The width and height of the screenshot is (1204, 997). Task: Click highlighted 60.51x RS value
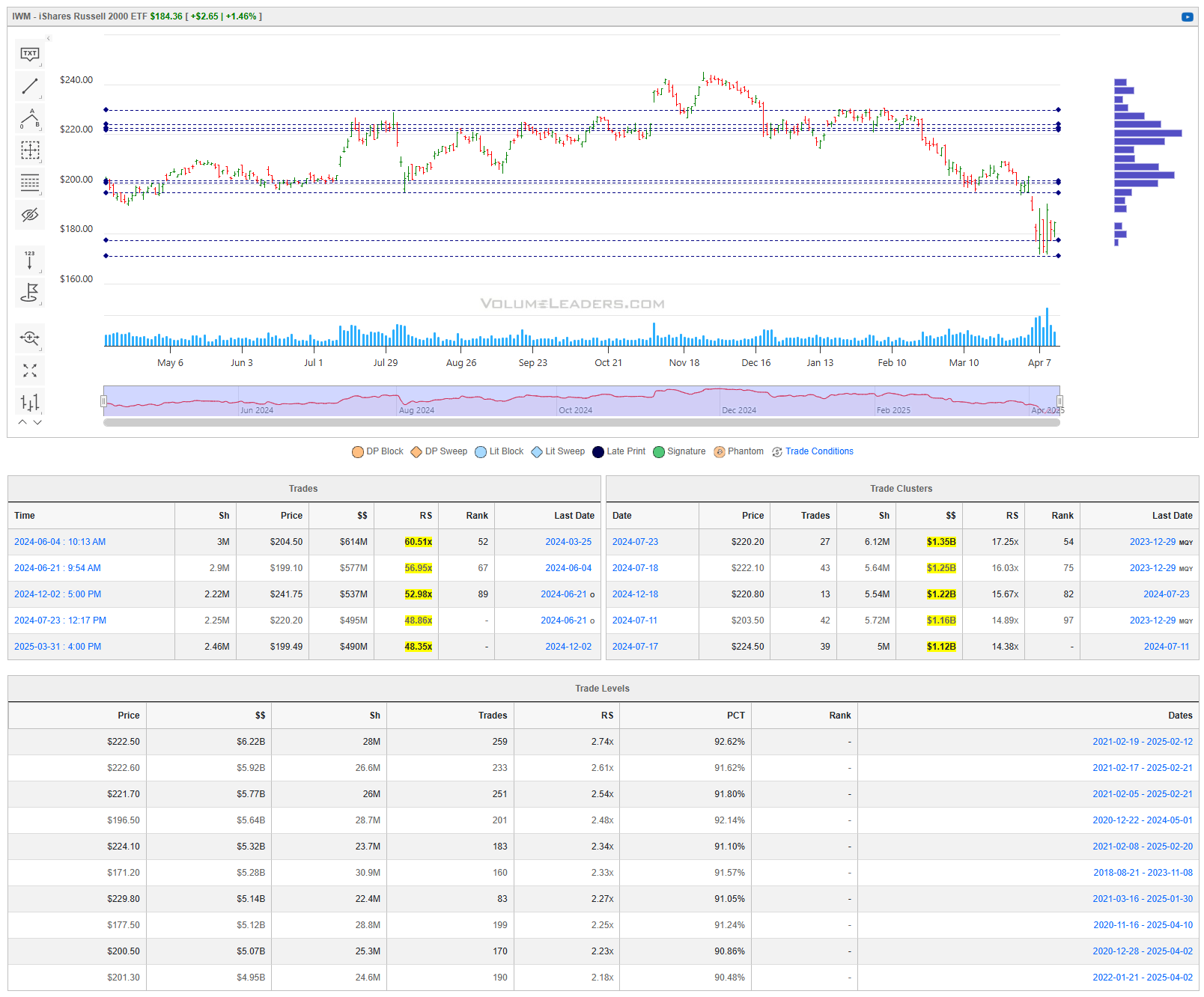tap(419, 542)
